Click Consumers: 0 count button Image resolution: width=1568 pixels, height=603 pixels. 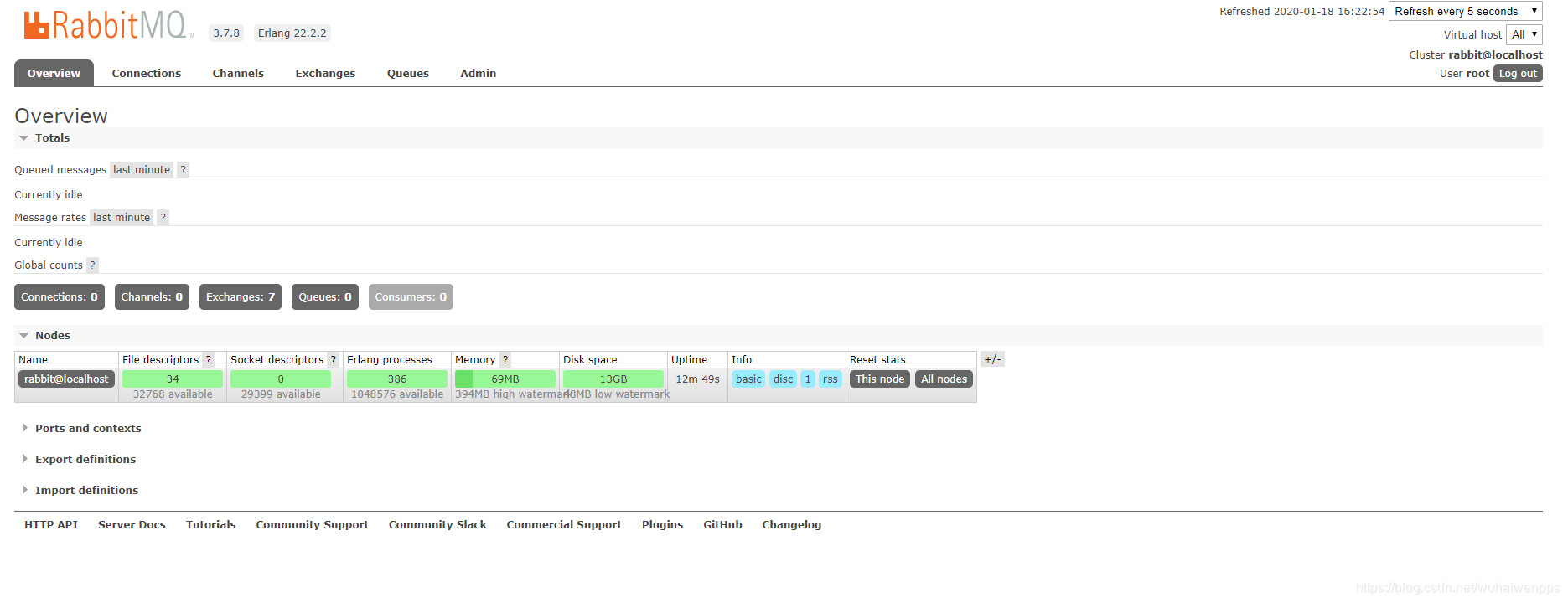[x=411, y=296]
